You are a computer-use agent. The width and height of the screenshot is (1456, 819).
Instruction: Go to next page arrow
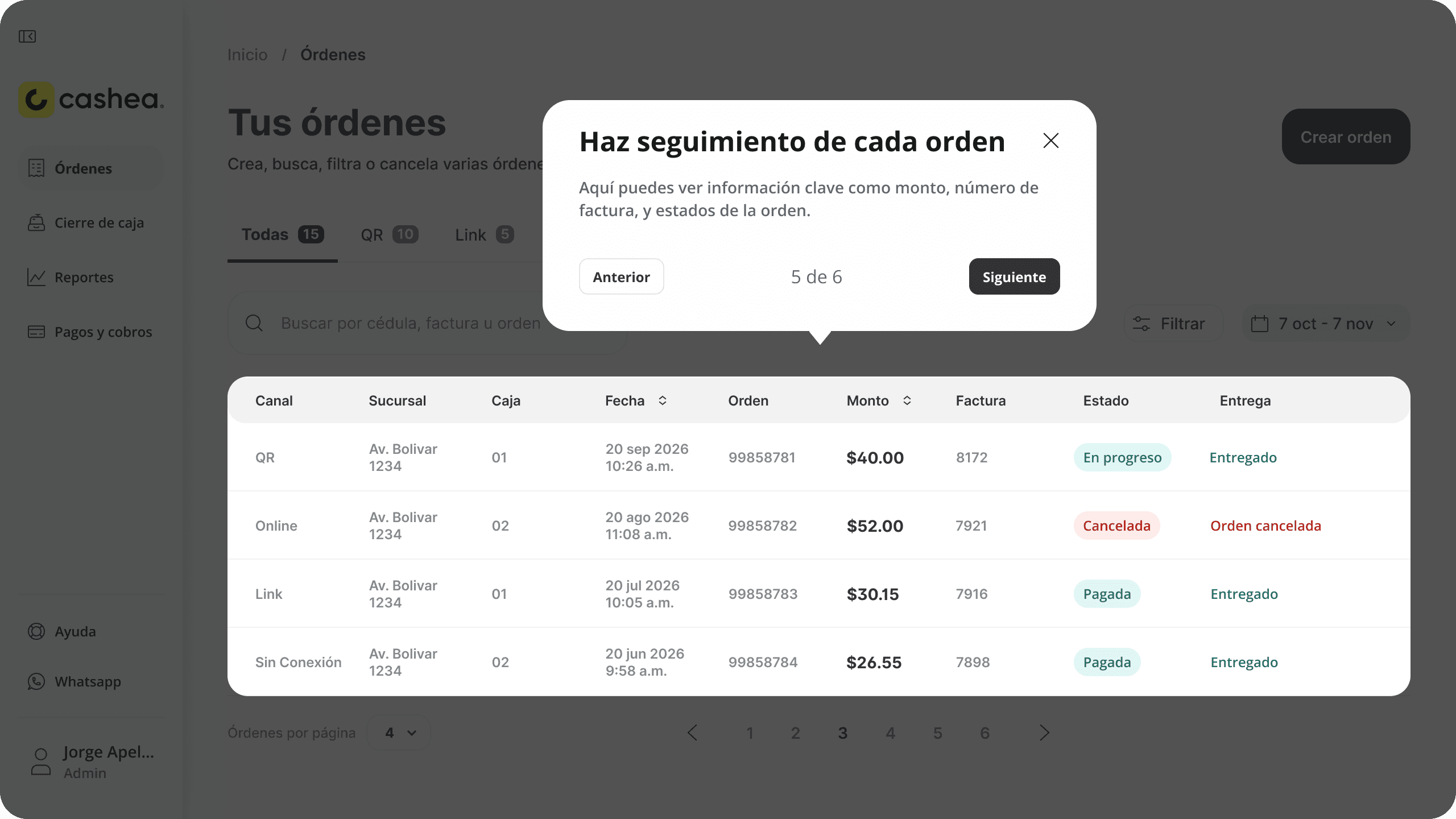point(1044,733)
